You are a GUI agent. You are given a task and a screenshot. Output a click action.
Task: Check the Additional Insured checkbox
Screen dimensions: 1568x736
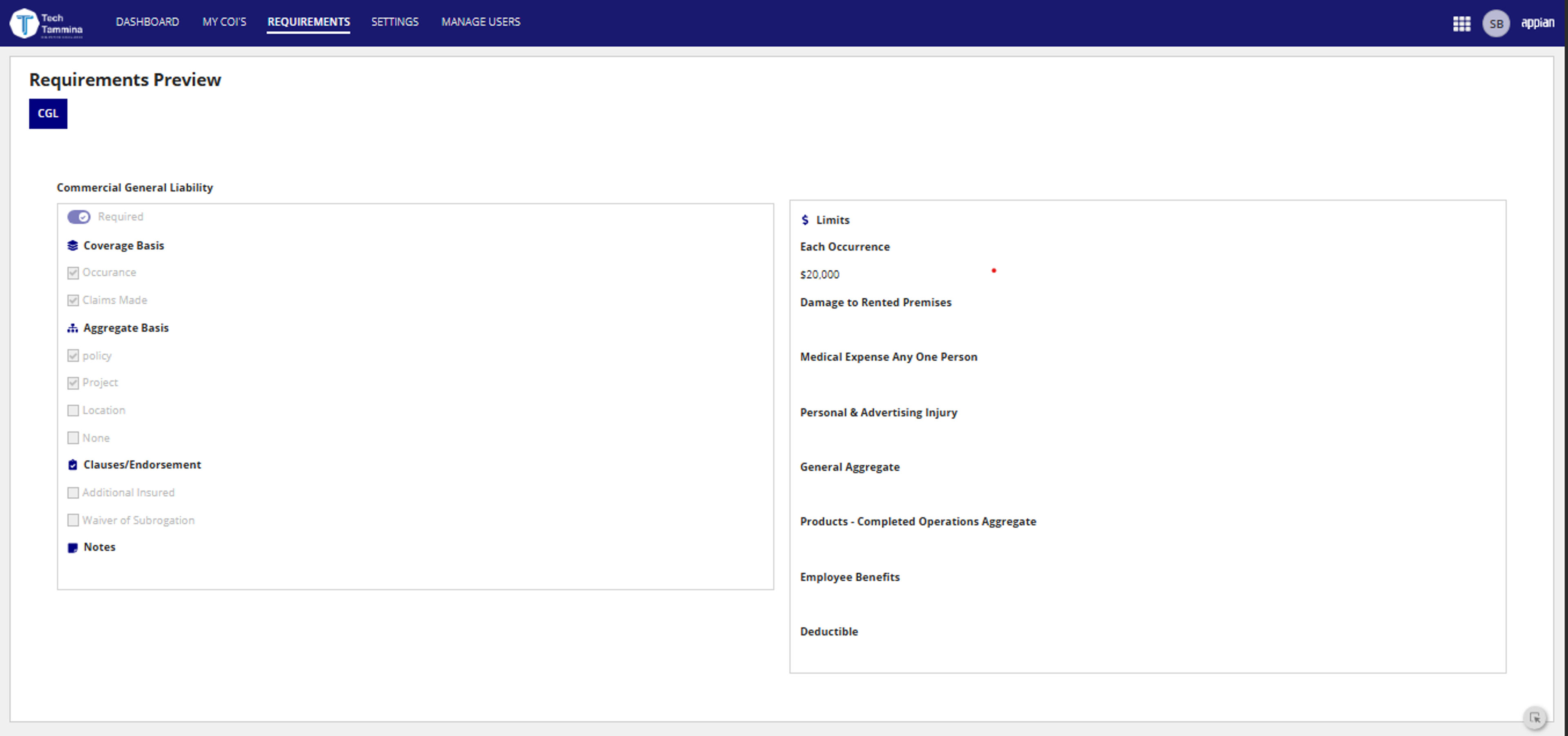[73, 493]
